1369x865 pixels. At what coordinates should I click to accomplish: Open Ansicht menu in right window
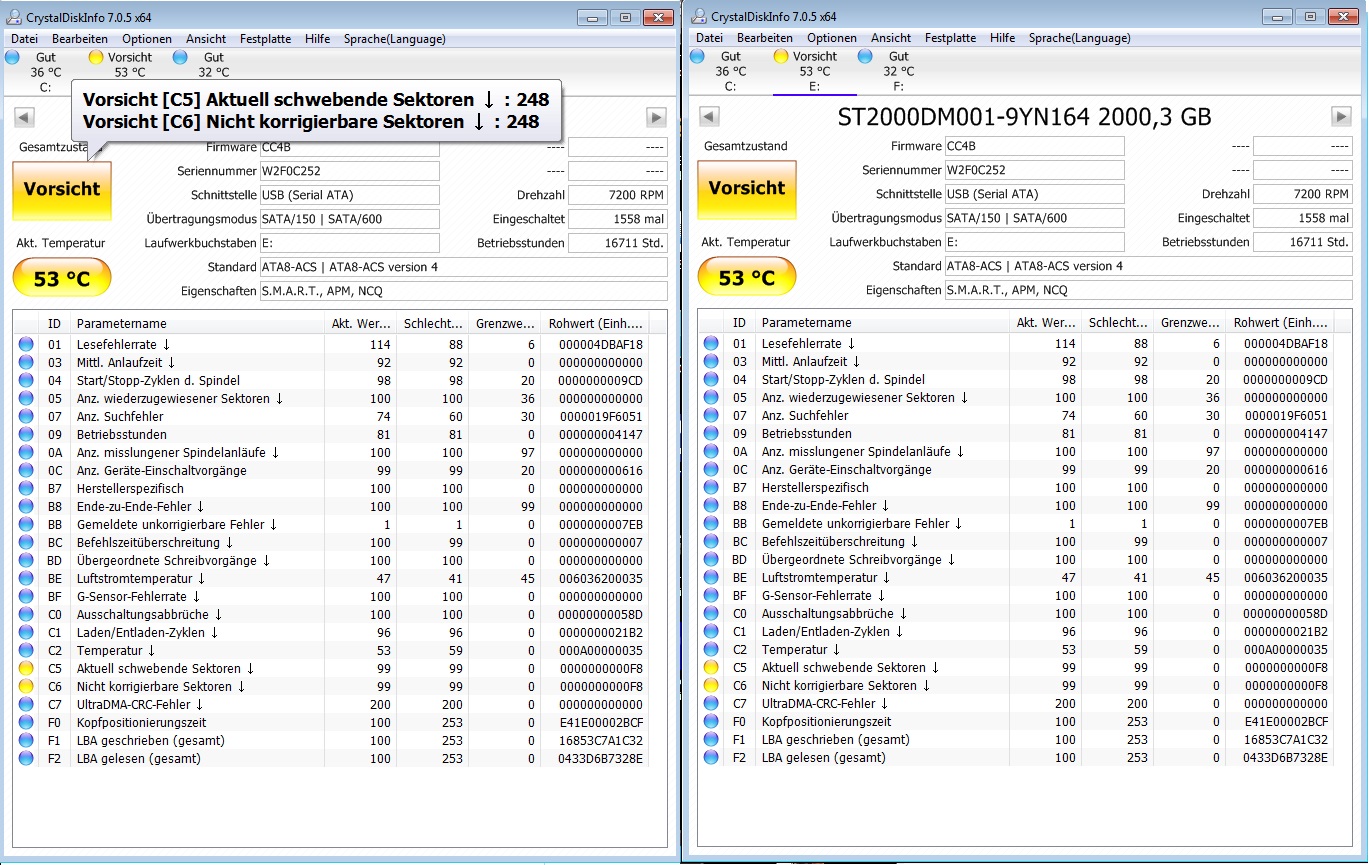coord(891,38)
